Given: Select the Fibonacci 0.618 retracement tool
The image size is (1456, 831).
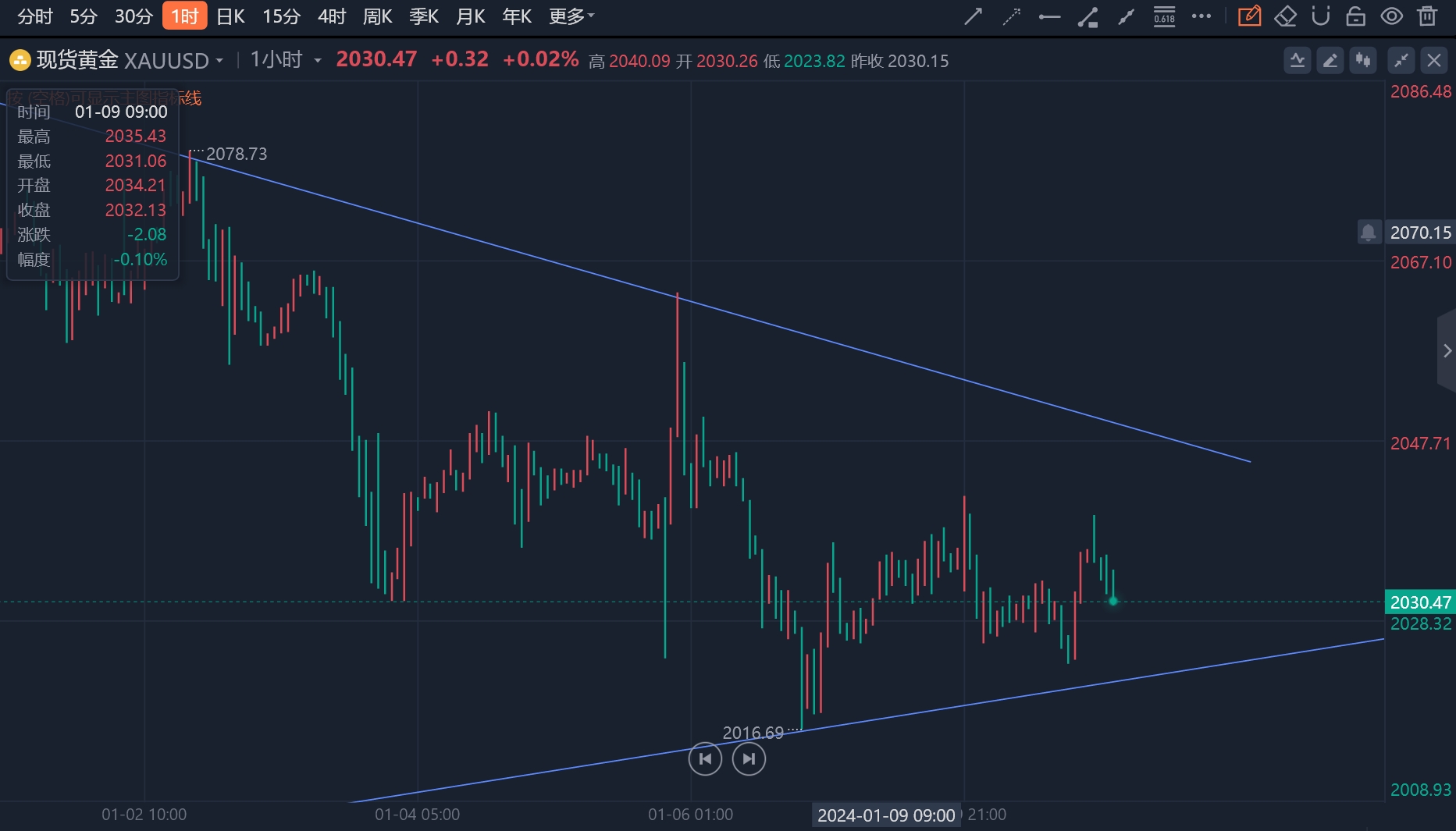Looking at the screenshot, I should click(x=1164, y=16).
